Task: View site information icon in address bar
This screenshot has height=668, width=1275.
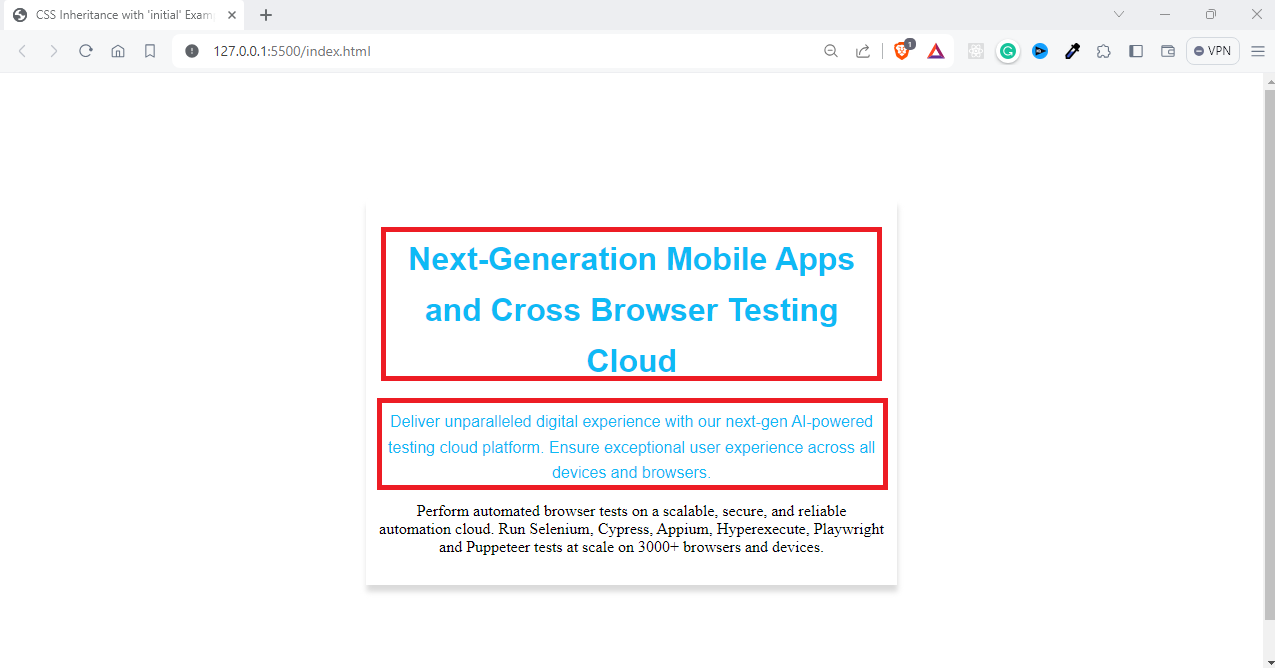Action: click(192, 51)
